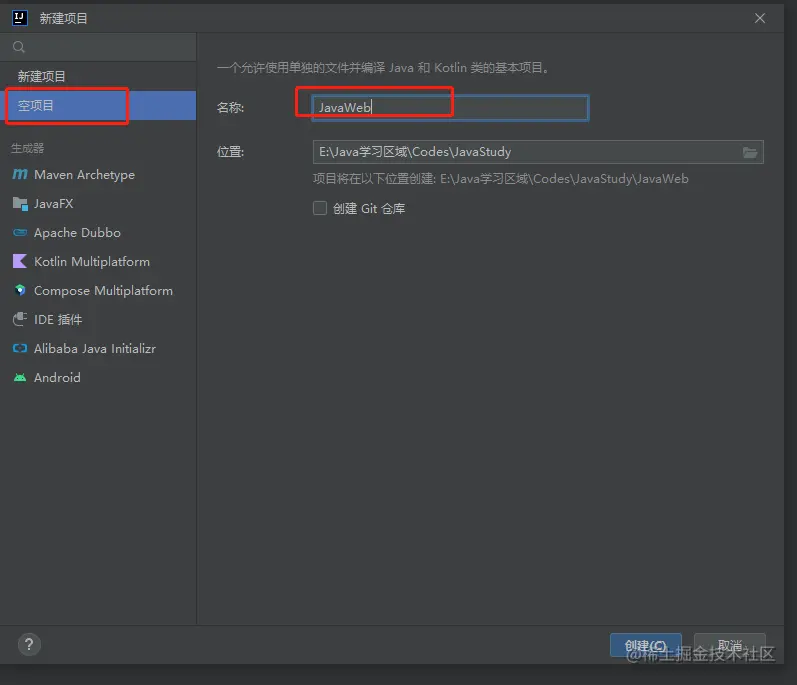Click the 创建(C) button
The image size is (797, 685).
click(x=646, y=645)
